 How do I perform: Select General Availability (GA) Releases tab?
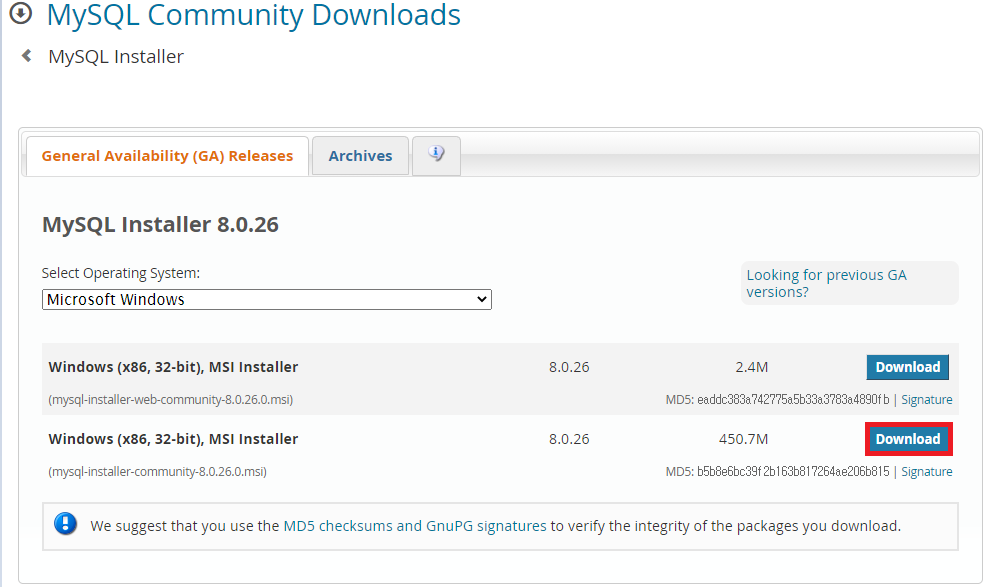[x=167, y=156]
